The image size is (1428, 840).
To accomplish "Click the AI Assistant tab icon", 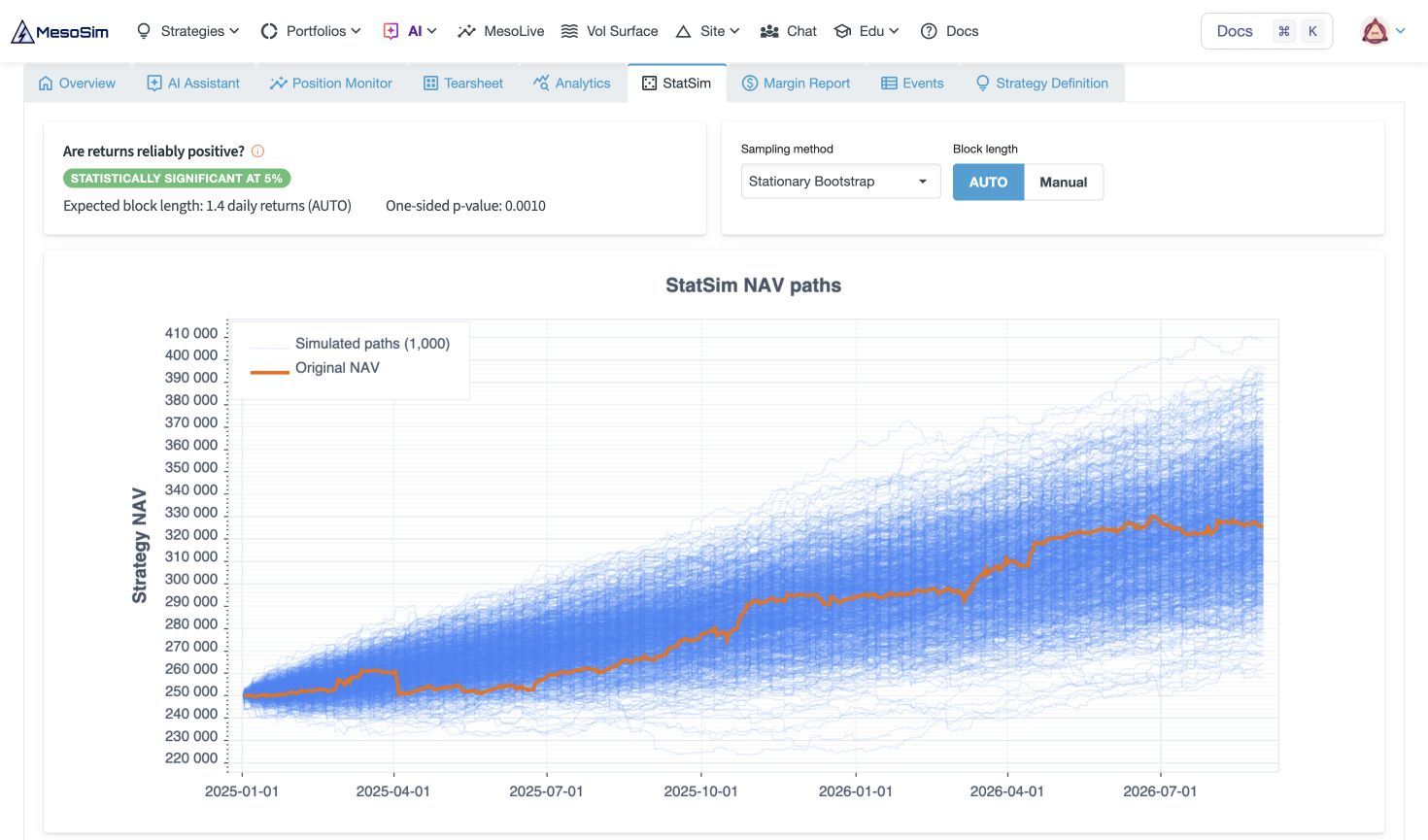I will pyautogui.click(x=153, y=84).
